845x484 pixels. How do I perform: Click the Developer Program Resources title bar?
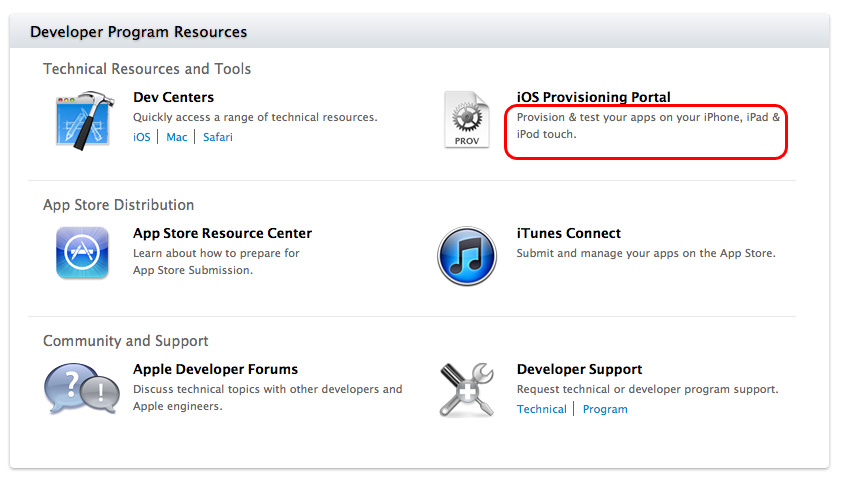click(x=138, y=32)
